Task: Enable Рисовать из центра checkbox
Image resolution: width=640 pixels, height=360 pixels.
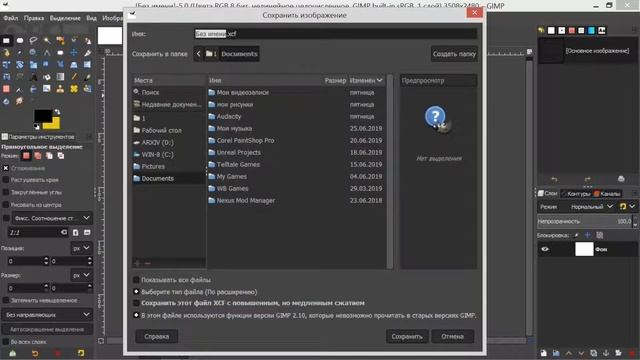Action: [6, 204]
